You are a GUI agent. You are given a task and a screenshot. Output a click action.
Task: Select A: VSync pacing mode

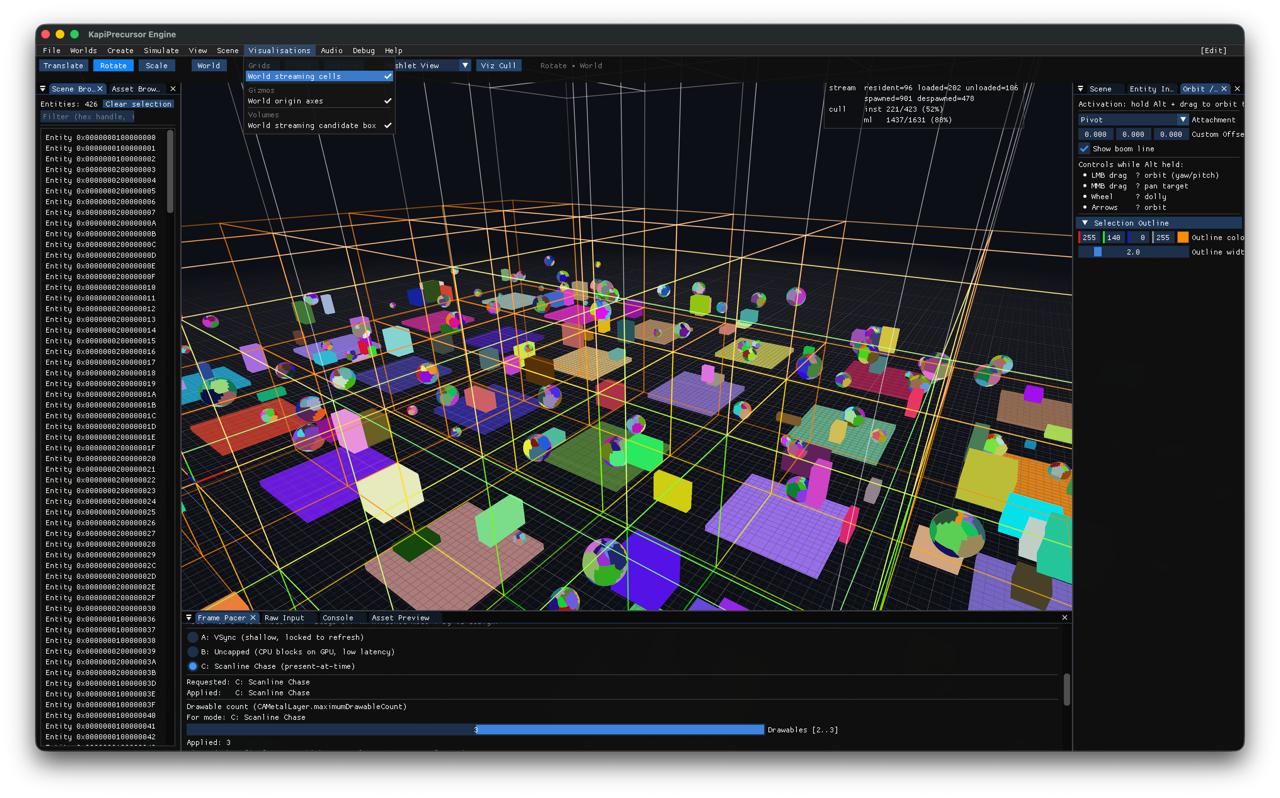193,637
